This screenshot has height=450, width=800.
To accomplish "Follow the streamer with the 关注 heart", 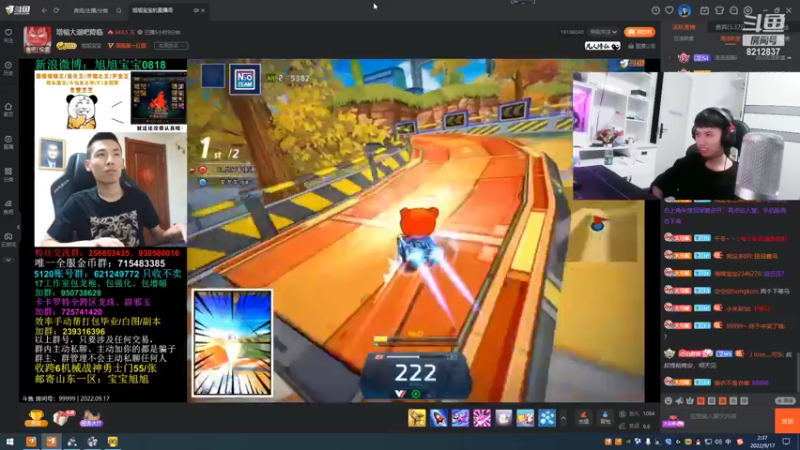I will click(x=8, y=35).
